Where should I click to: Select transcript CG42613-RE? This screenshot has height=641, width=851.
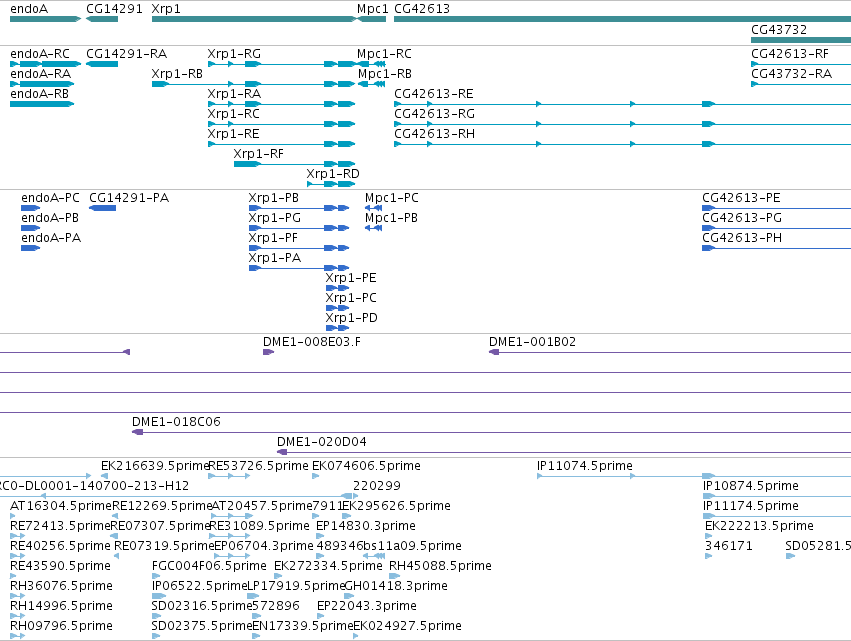click(x=623, y=104)
